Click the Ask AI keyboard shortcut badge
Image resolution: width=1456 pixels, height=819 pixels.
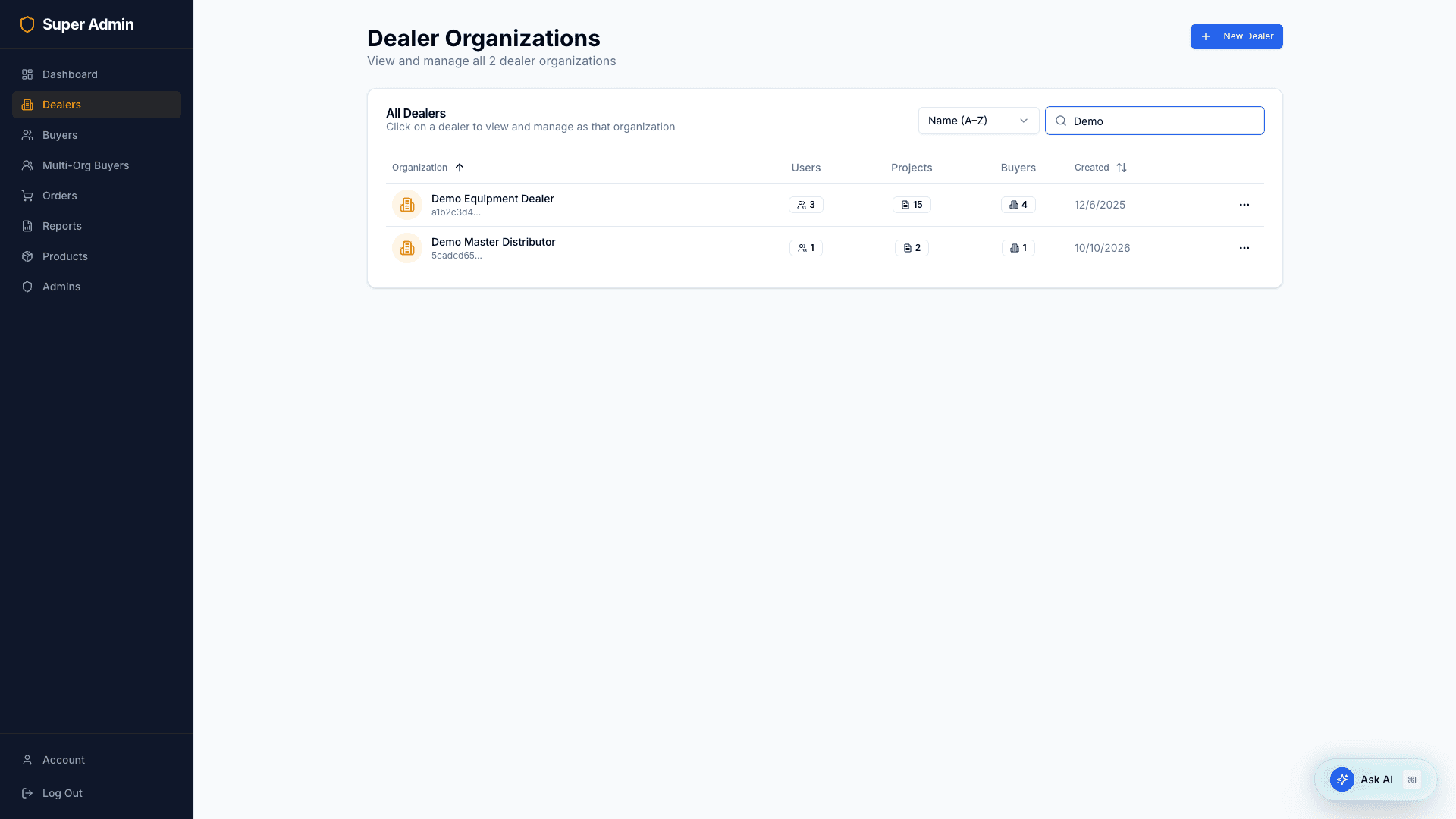pyautogui.click(x=1411, y=780)
